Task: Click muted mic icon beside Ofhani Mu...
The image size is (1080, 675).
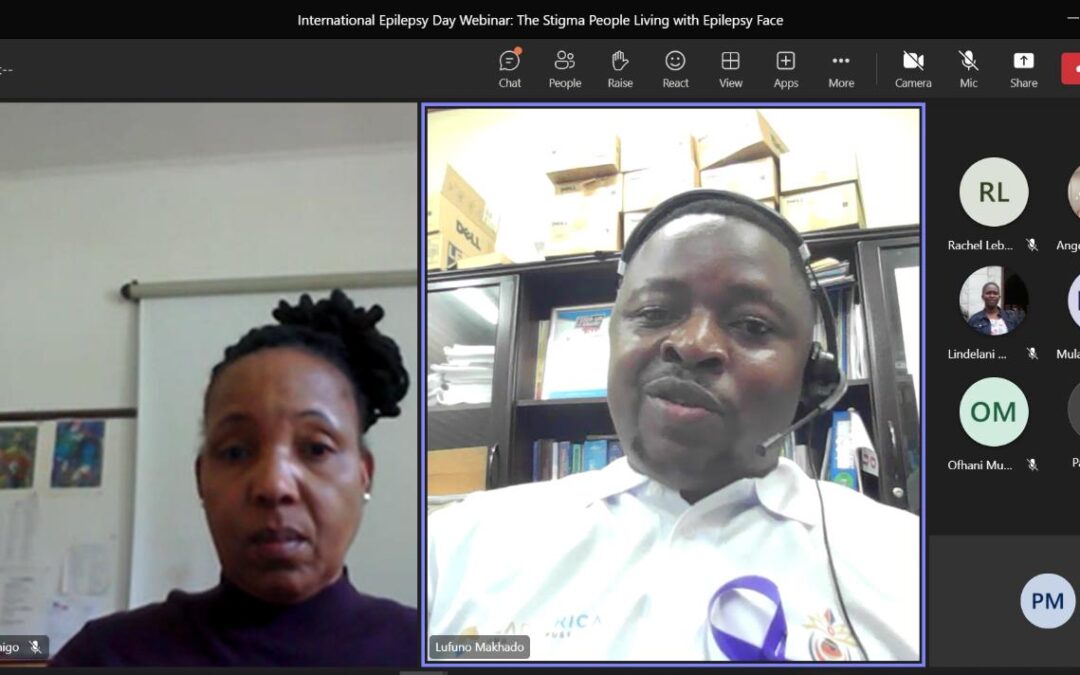Action: (1032, 465)
